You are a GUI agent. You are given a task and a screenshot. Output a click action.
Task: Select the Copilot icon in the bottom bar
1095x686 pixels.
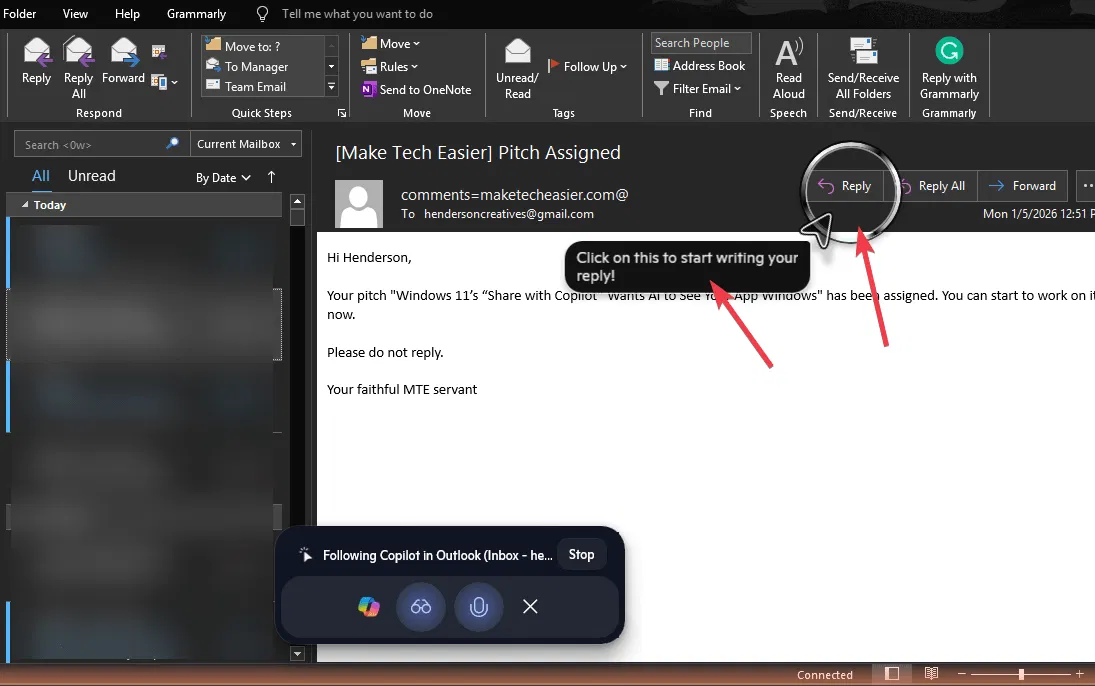coord(369,607)
